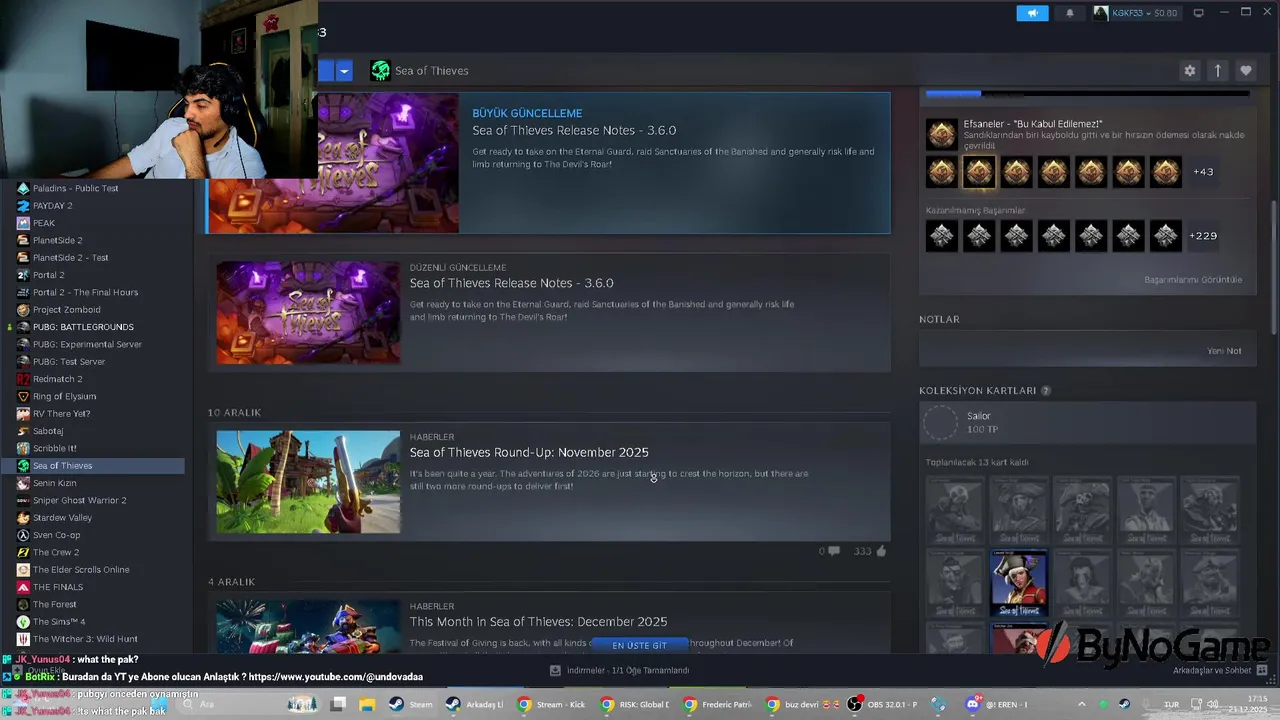
Task: Open the Round-Up: November 2025 news post
Action: click(x=549, y=481)
